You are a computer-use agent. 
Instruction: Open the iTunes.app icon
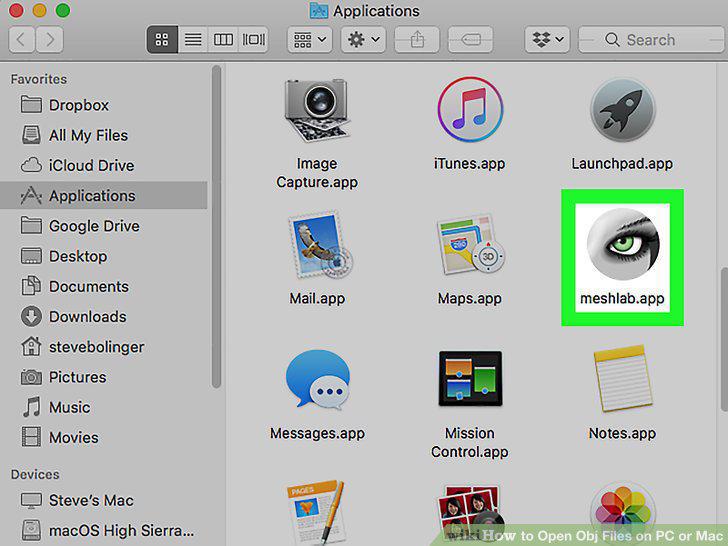pyautogui.click(x=469, y=110)
